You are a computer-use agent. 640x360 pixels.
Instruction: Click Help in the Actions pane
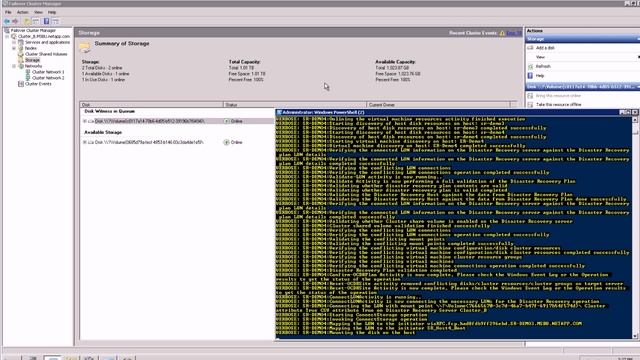click(x=540, y=76)
